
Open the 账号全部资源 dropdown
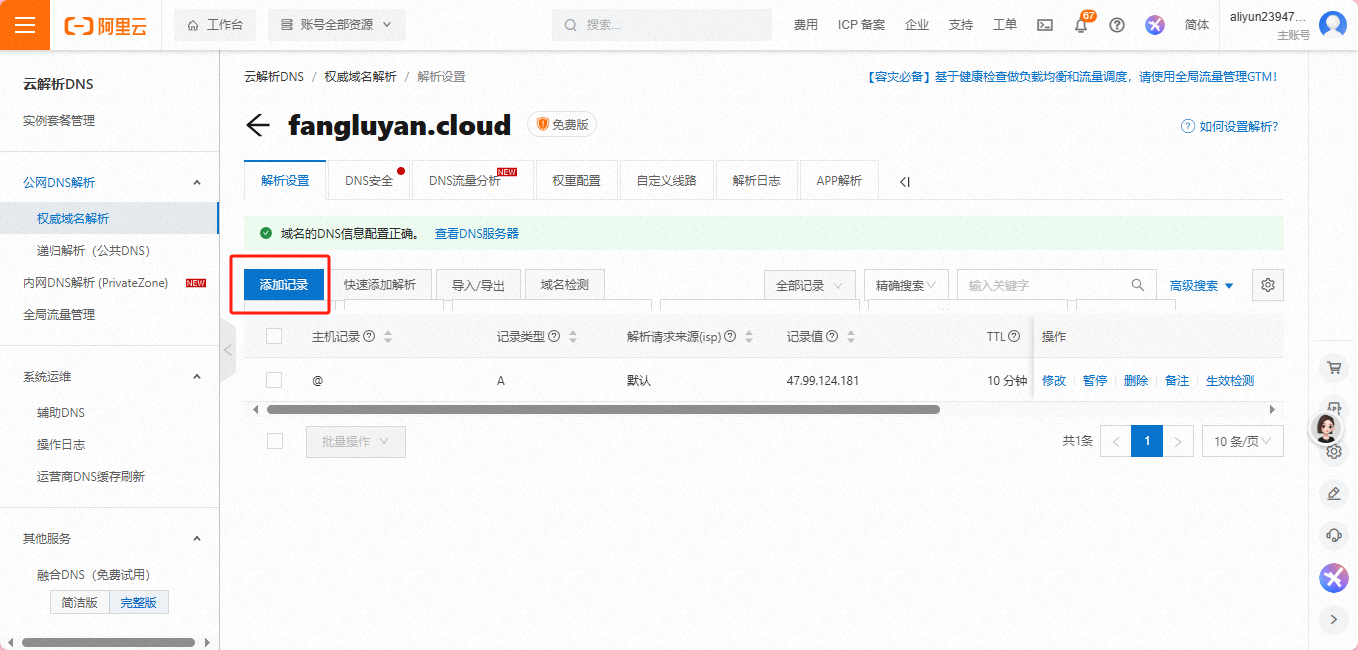click(x=336, y=25)
